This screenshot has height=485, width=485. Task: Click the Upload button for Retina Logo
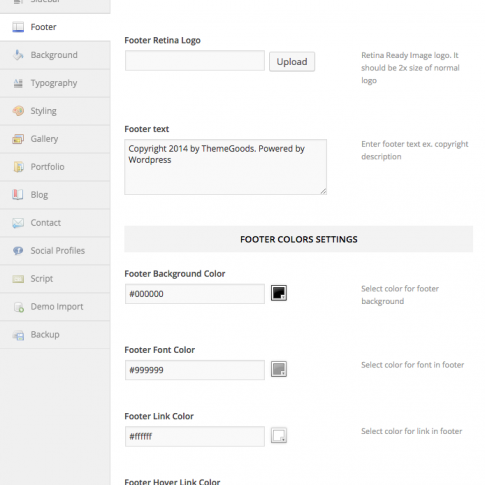click(292, 62)
